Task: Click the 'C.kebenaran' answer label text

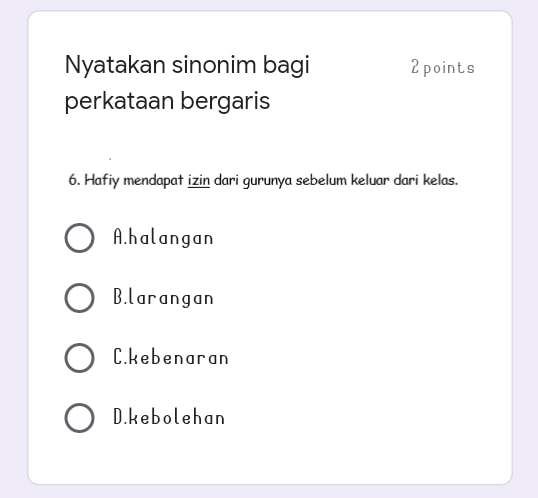Action: (x=171, y=357)
